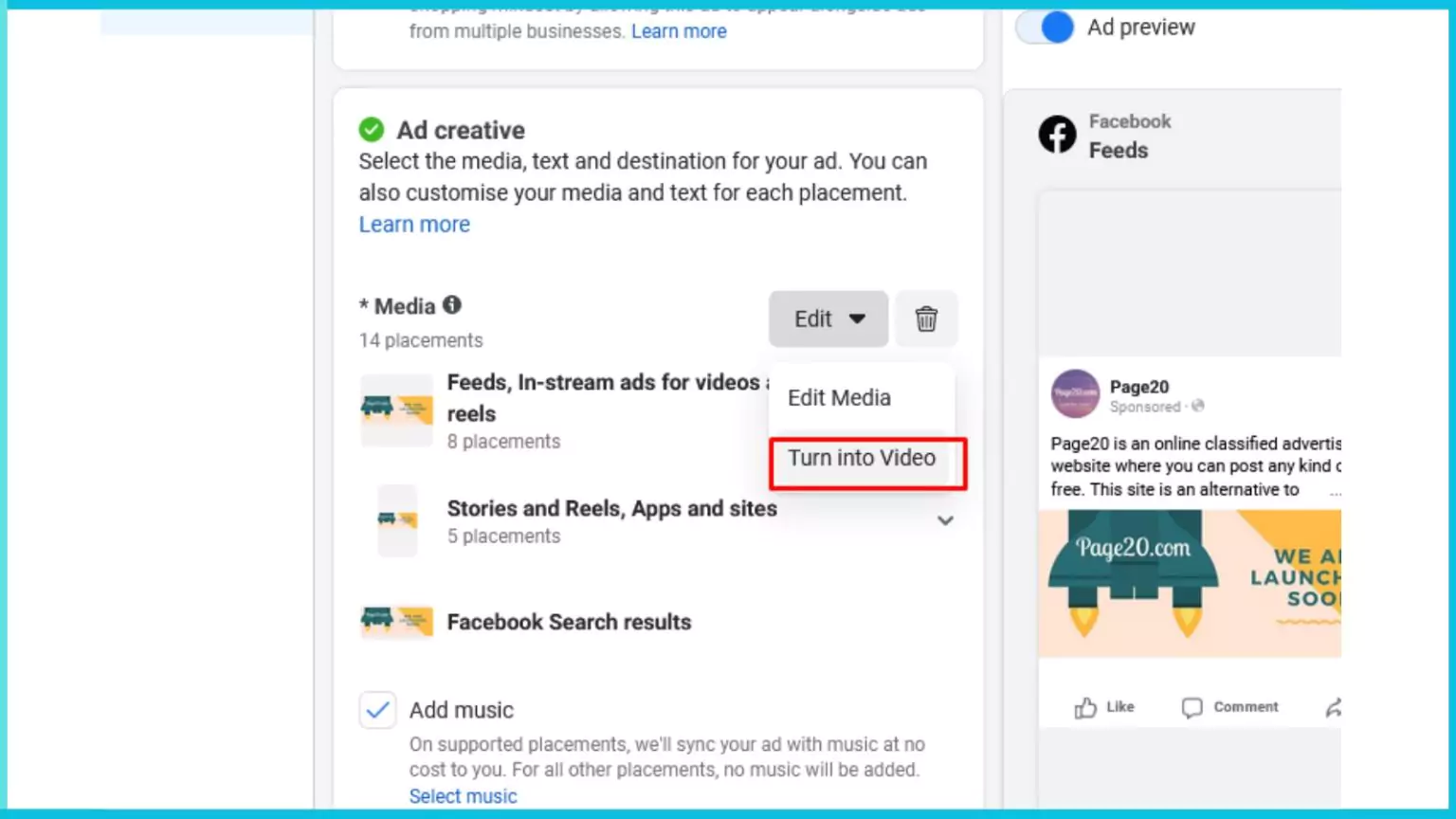The width and height of the screenshot is (1456, 819).
Task: Click the Select music link
Action: point(464,796)
